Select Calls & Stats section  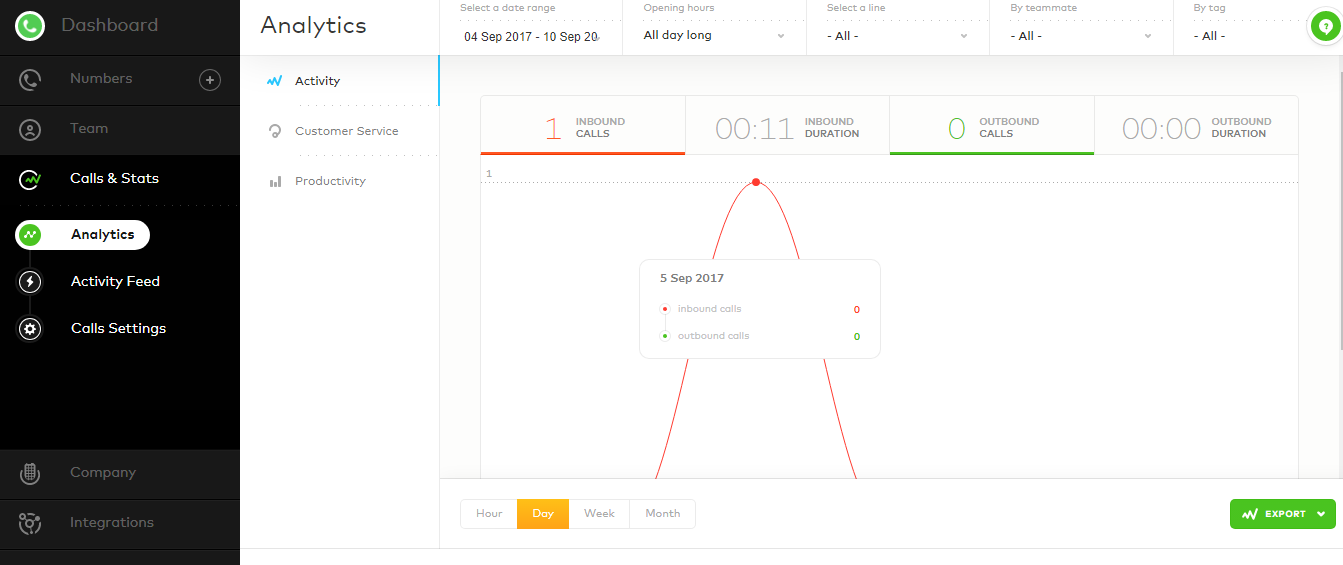pos(114,179)
